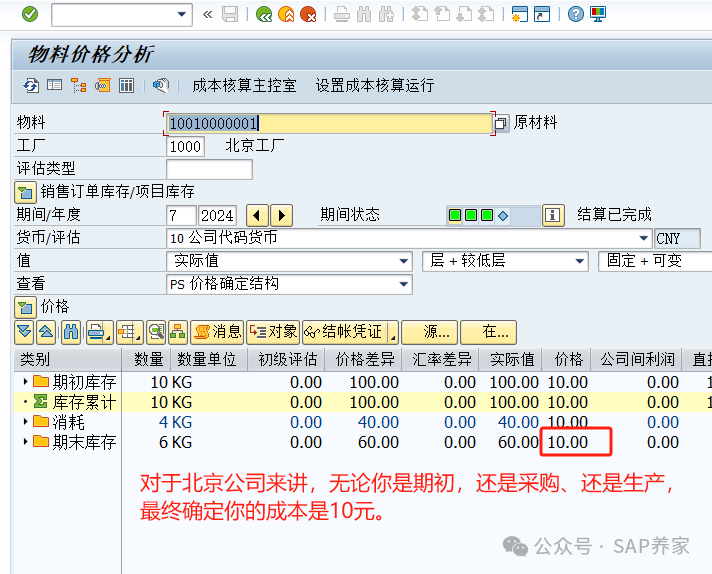Click the detail magnifier icon in grid toolbar

tap(156, 332)
